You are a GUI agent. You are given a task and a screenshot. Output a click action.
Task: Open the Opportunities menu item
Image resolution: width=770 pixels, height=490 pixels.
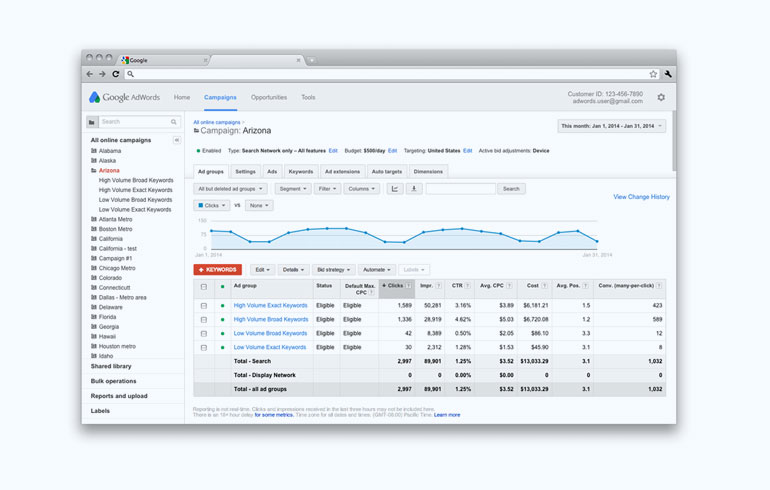(x=268, y=97)
